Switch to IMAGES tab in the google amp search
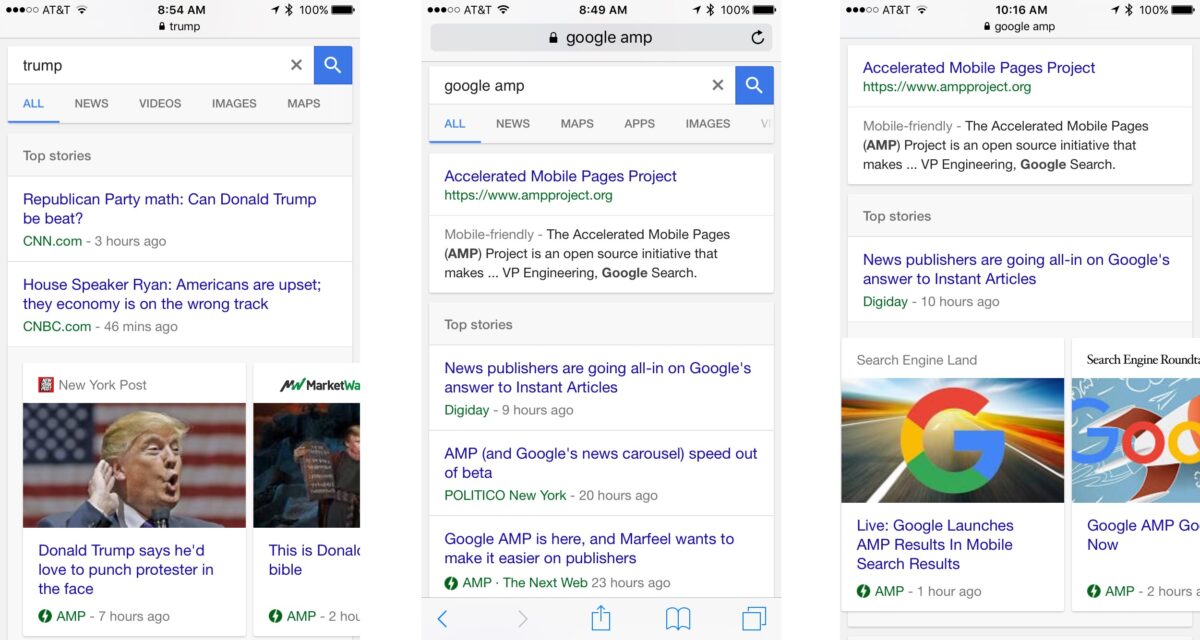This screenshot has width=1200, height=640. click(708, 124)
